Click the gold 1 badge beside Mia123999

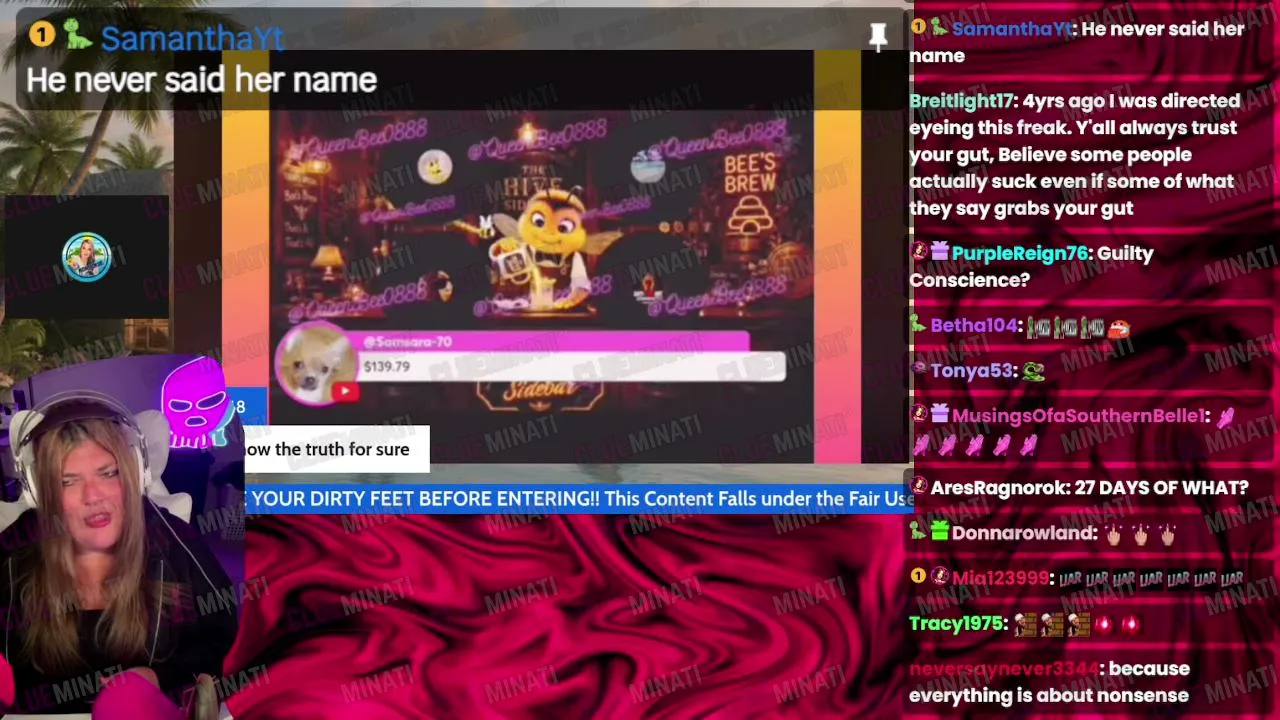tap(918, 576)
